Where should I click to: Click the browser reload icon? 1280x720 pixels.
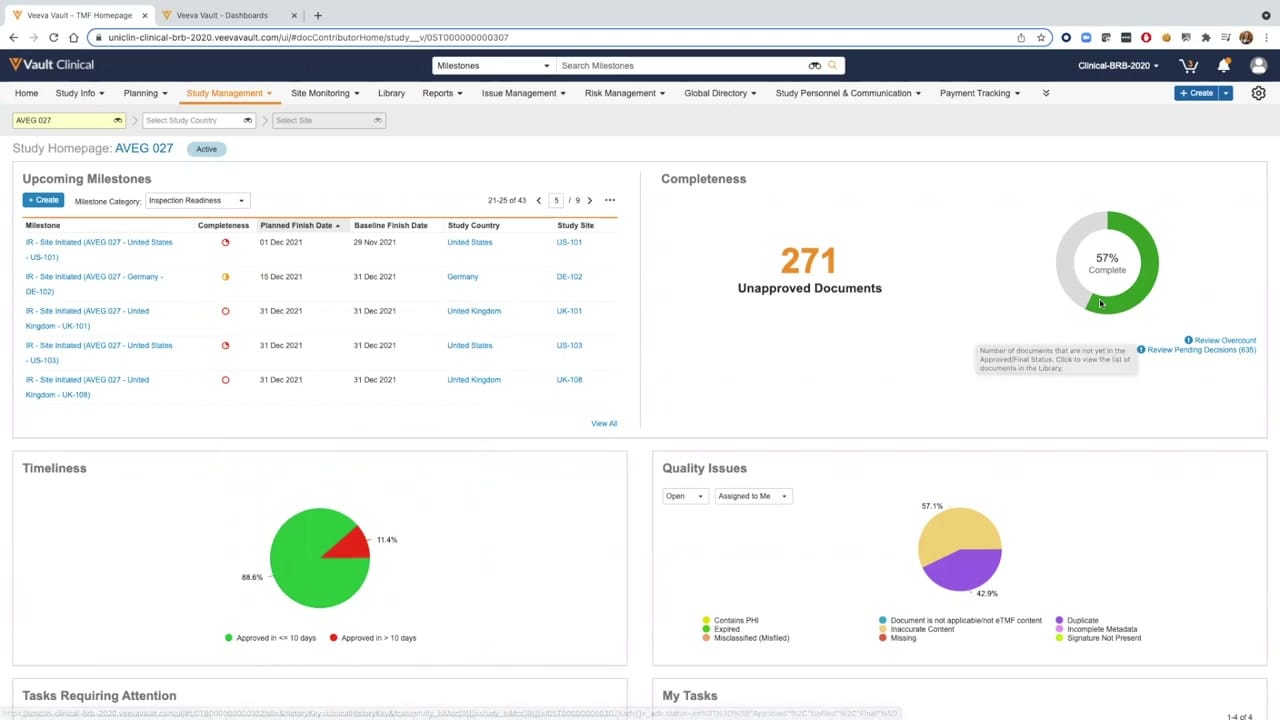tap(53, 37)
